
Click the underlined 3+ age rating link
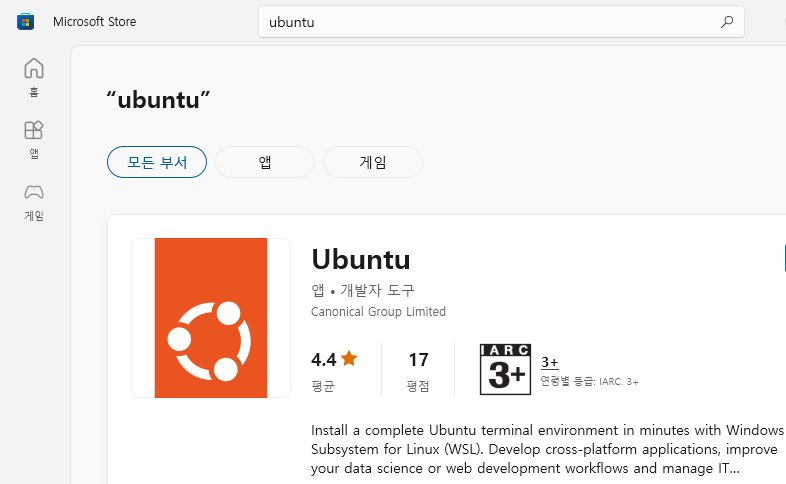[x=549, y=362]
